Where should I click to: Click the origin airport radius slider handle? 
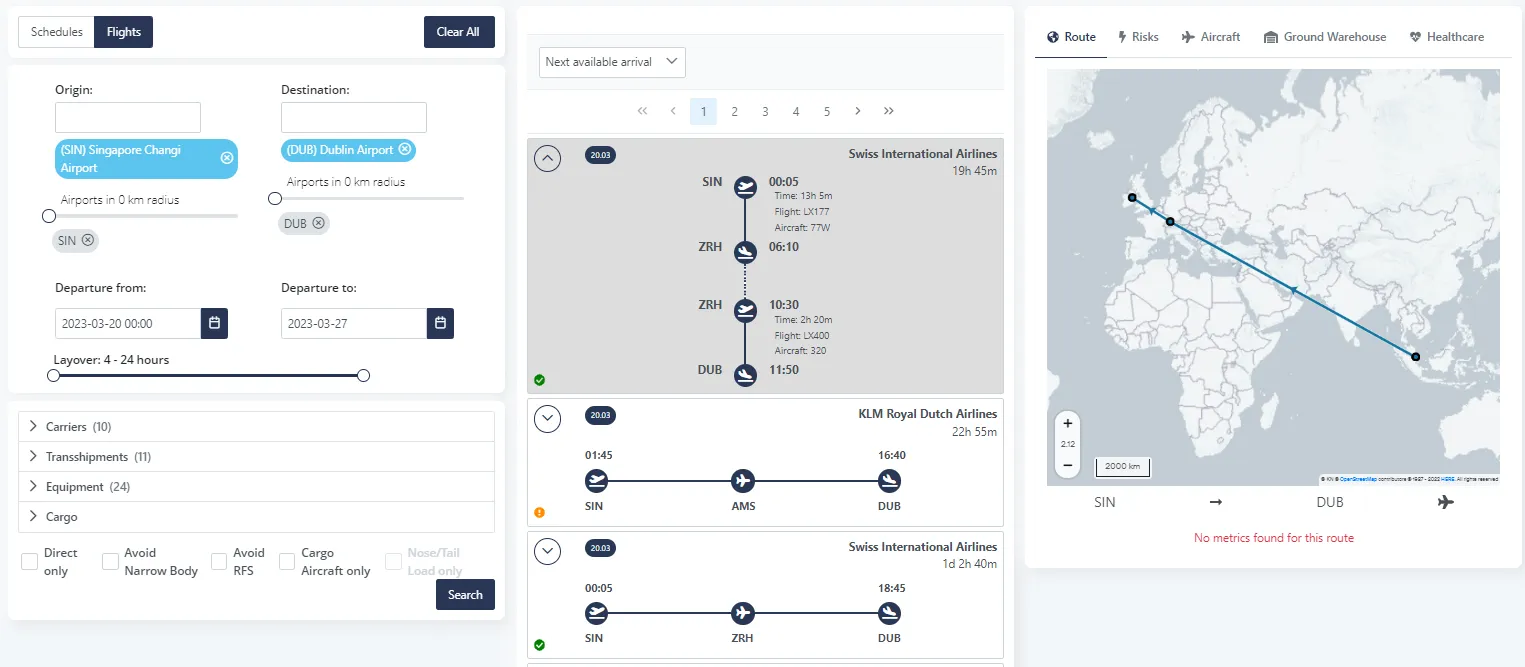tap(48, 216)
